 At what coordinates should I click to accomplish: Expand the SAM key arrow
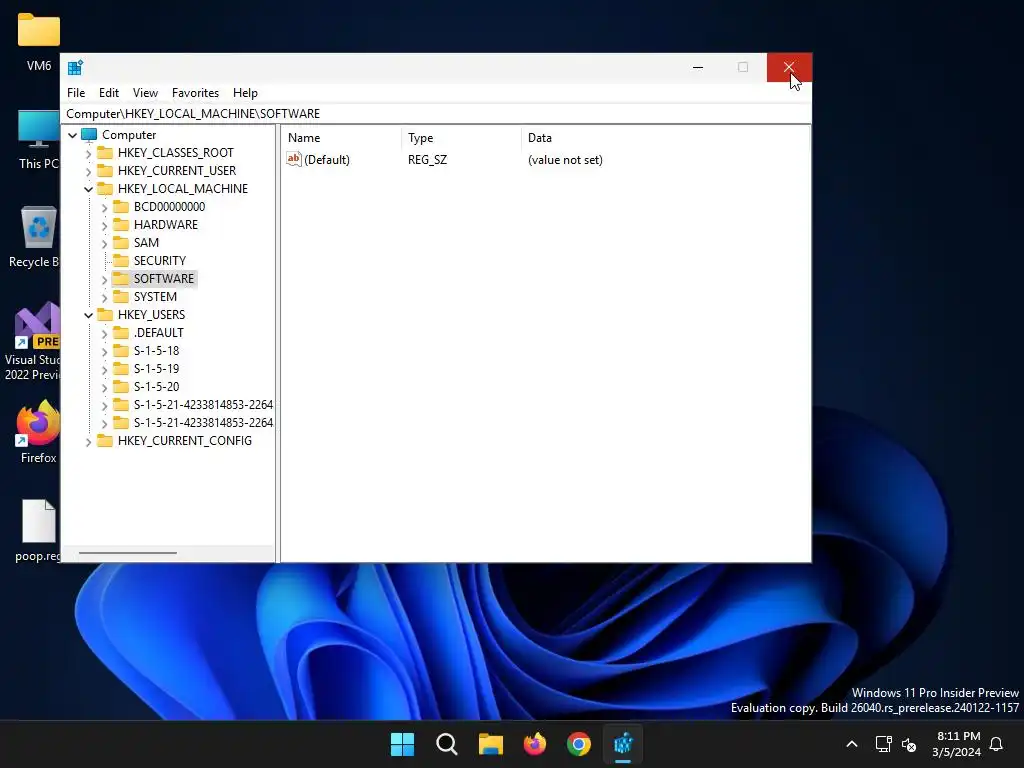(104, 244)
